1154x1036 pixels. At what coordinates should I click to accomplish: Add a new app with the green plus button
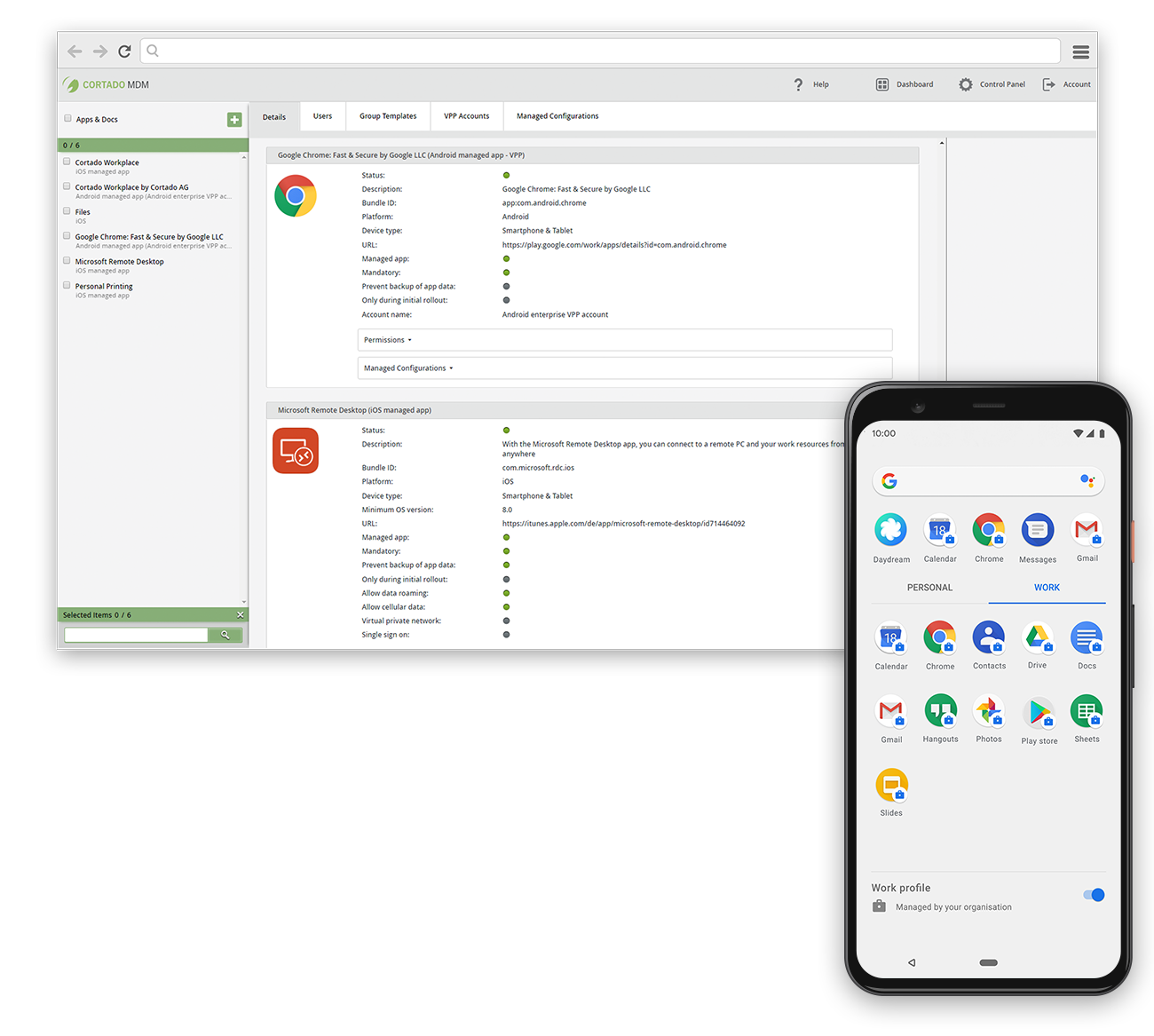coord(234,120)
